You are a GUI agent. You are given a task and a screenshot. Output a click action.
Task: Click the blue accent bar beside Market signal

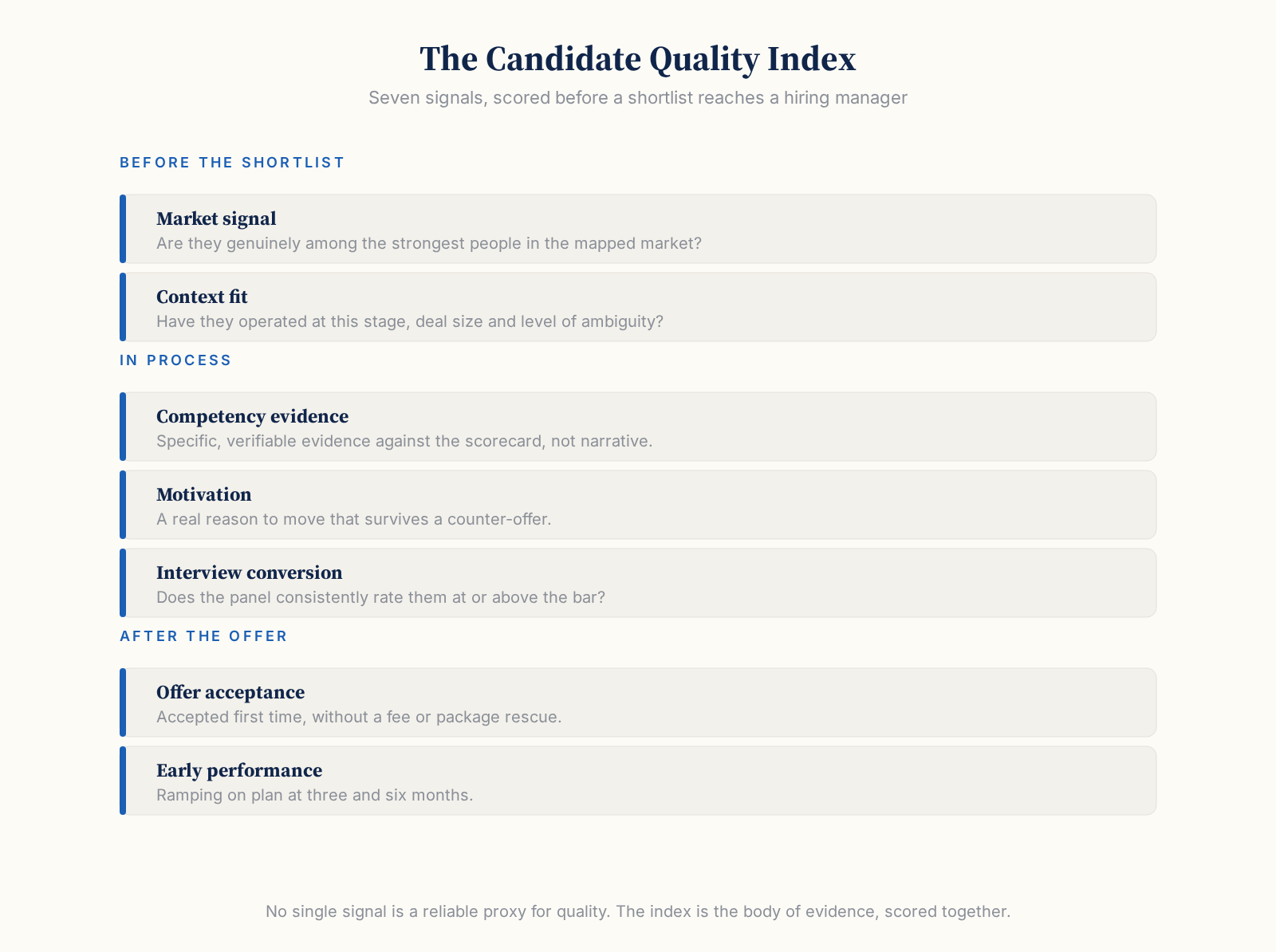coord(123,229)
